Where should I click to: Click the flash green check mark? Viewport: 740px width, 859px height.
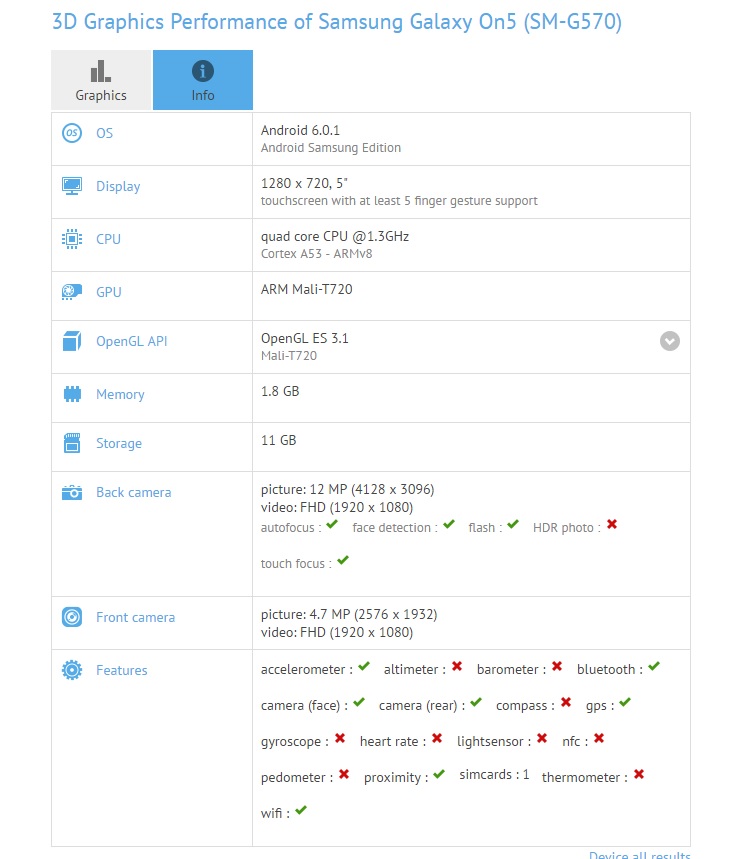[513, 525]
